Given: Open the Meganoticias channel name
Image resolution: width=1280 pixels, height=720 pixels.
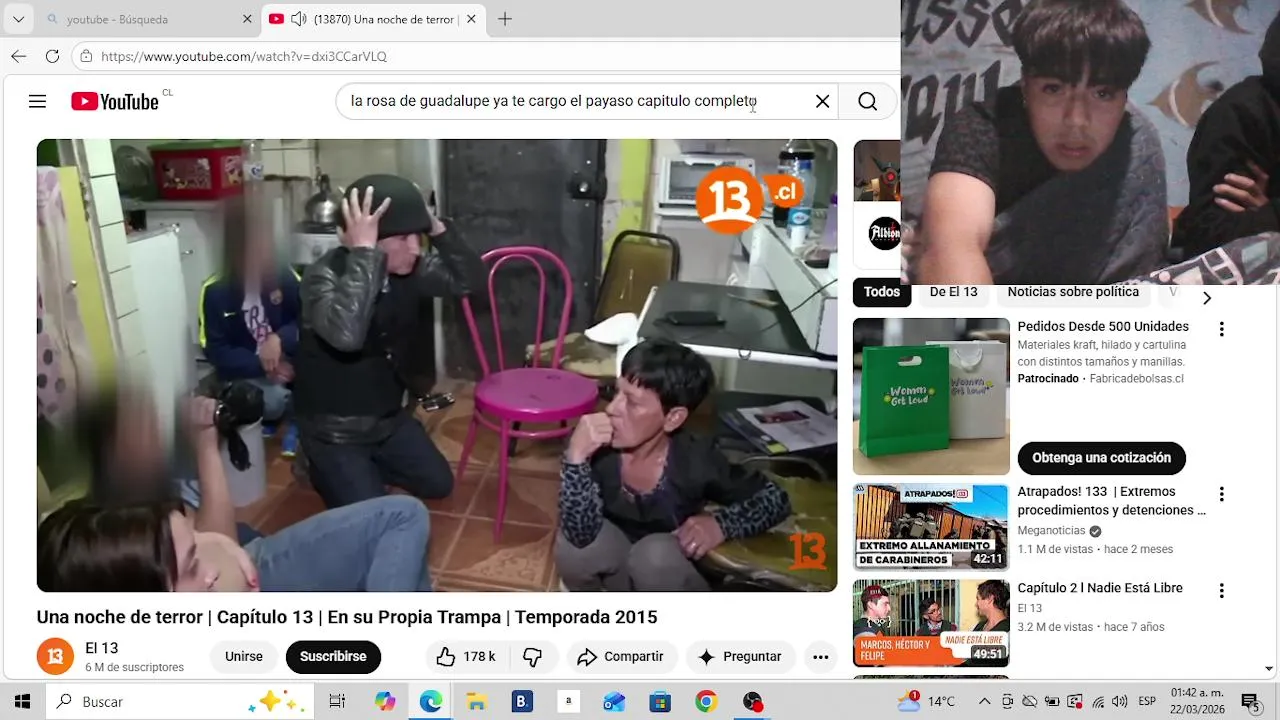Looking at the screenshot, I should (1053, 531).
